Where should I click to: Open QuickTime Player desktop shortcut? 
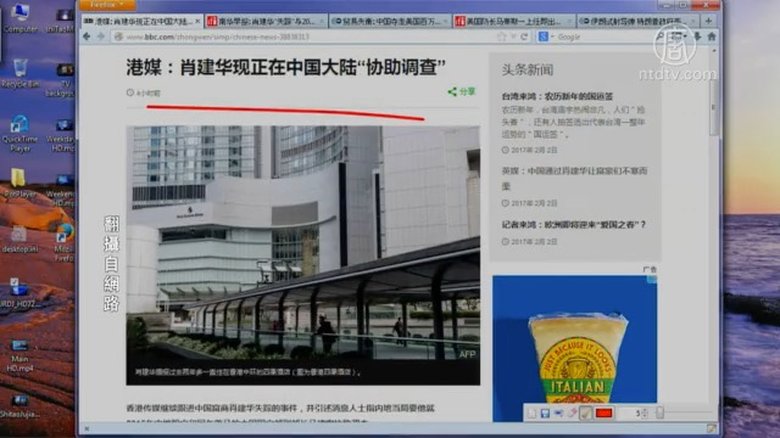20,130
